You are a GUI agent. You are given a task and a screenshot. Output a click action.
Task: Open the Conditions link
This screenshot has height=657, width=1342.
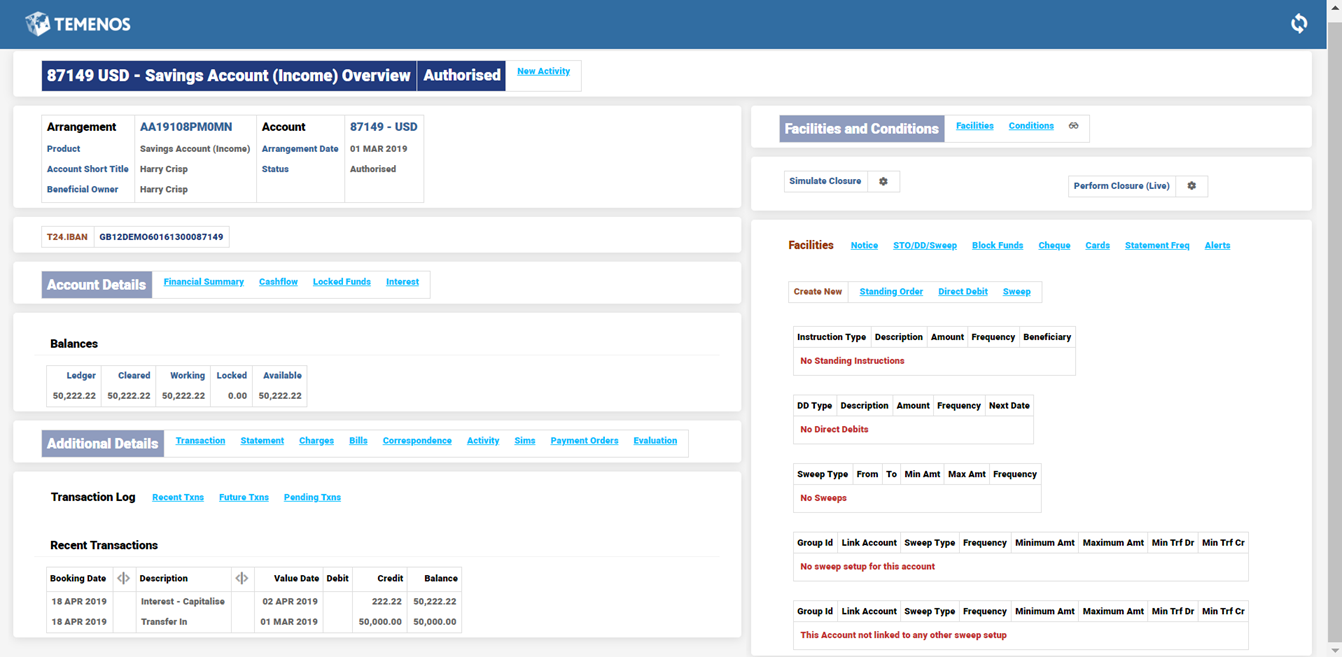click(x=1030, y=126)
